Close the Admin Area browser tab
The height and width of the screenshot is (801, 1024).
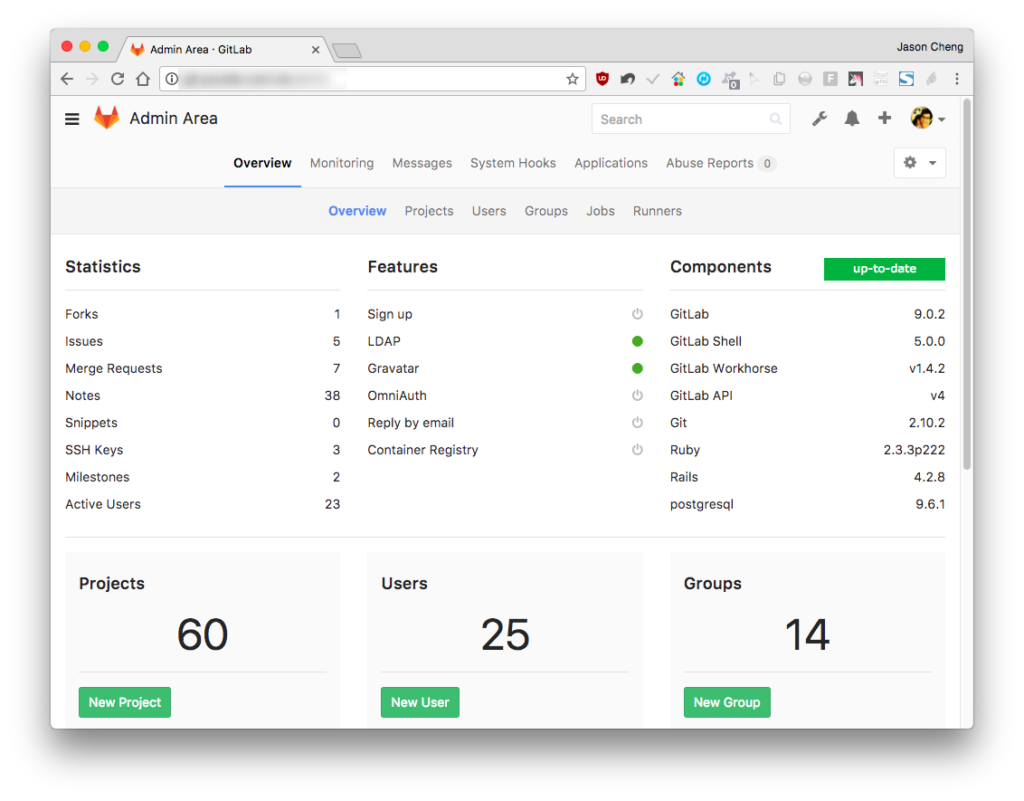tap(315, 50)
